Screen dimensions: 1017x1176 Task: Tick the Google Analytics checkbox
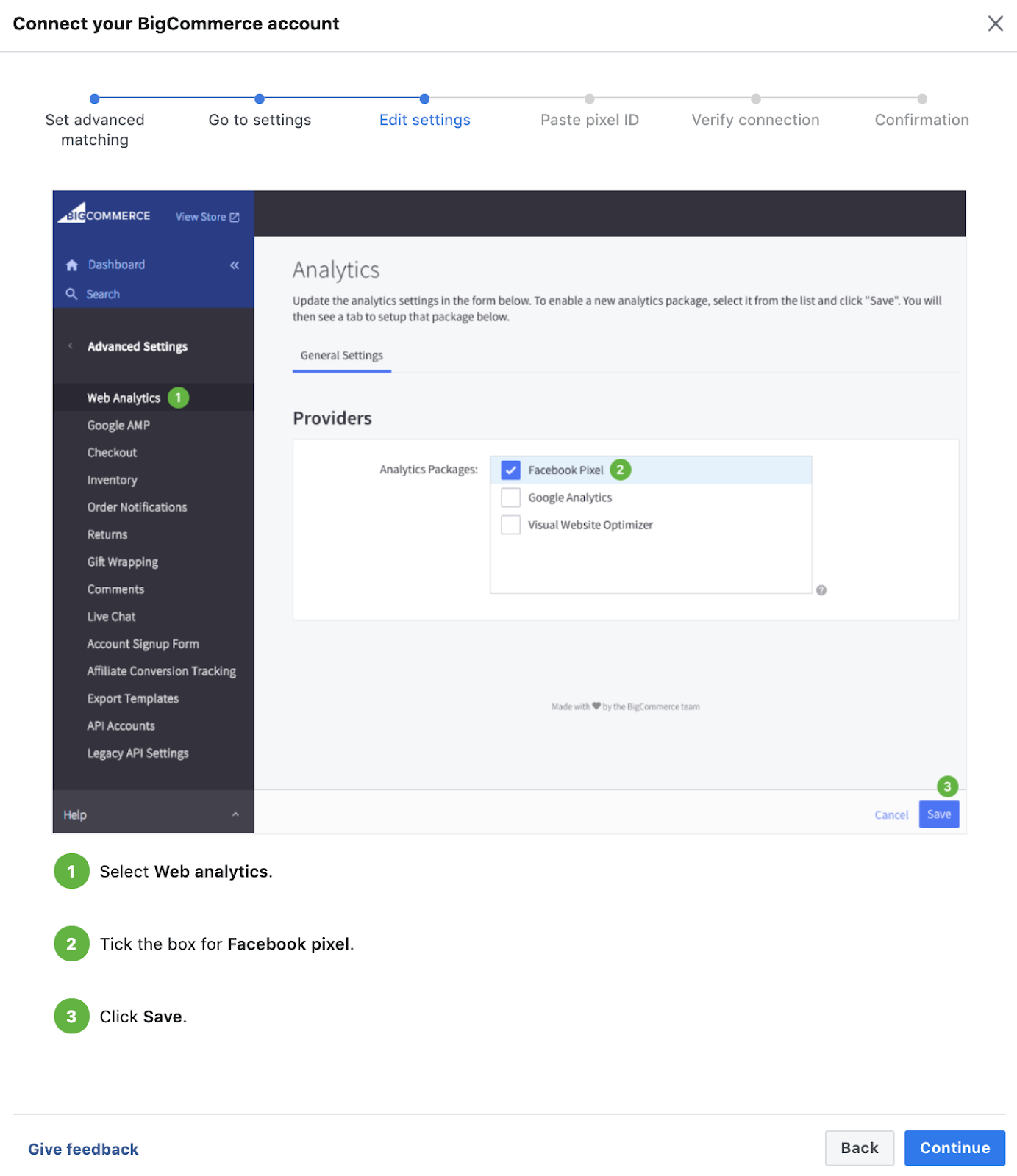510,498
